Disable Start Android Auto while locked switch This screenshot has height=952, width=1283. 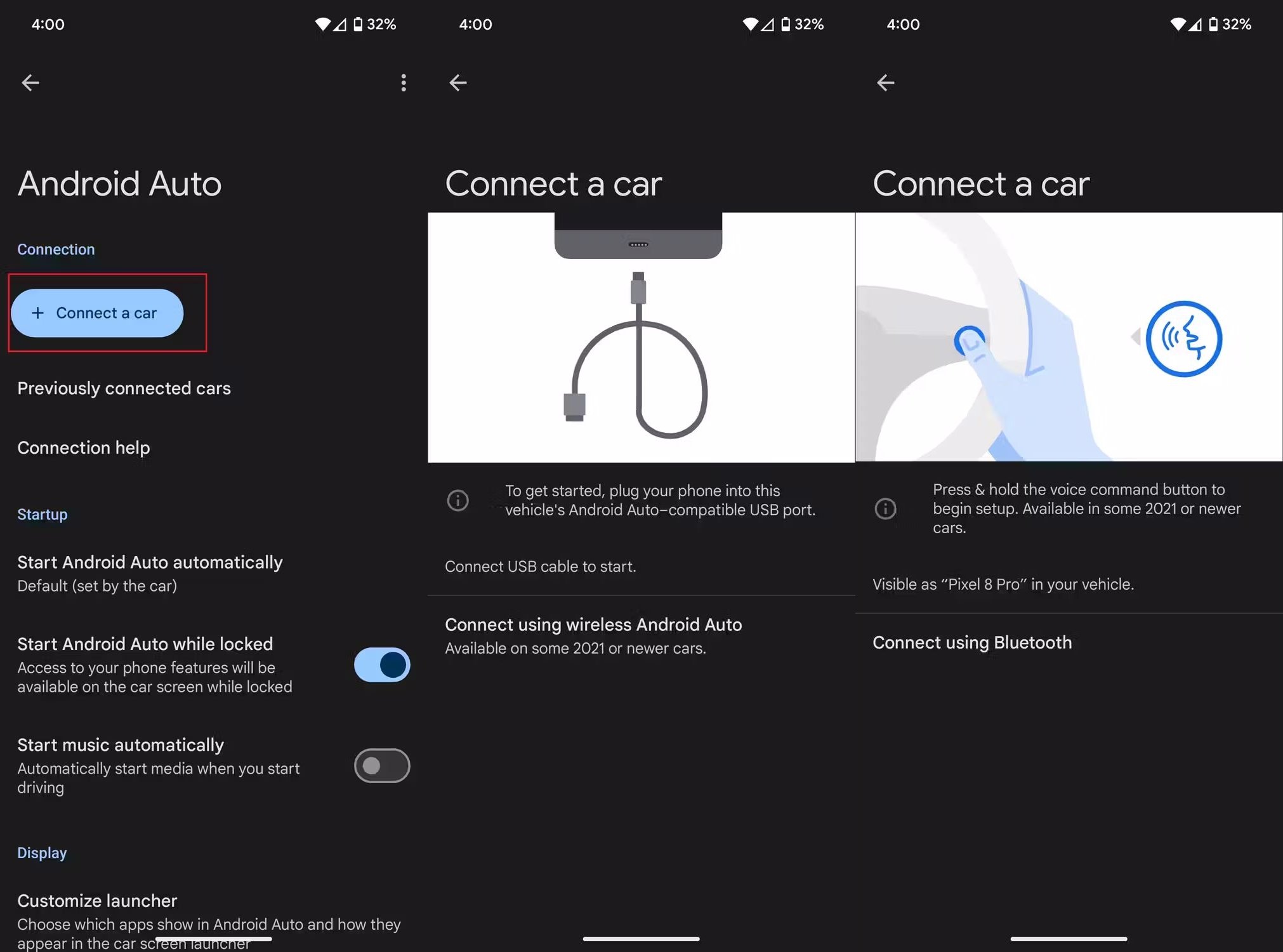(x=382, y=665)
